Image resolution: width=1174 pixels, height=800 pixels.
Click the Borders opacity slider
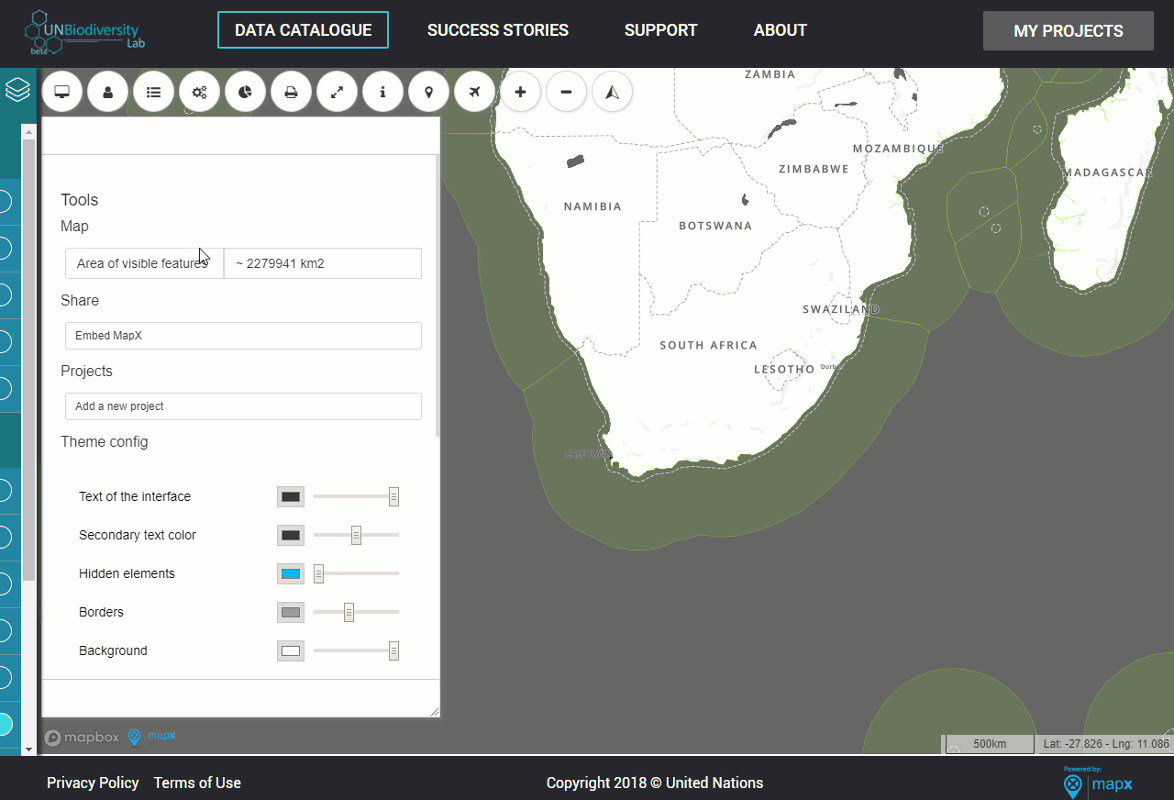click(x=356, y=612)
